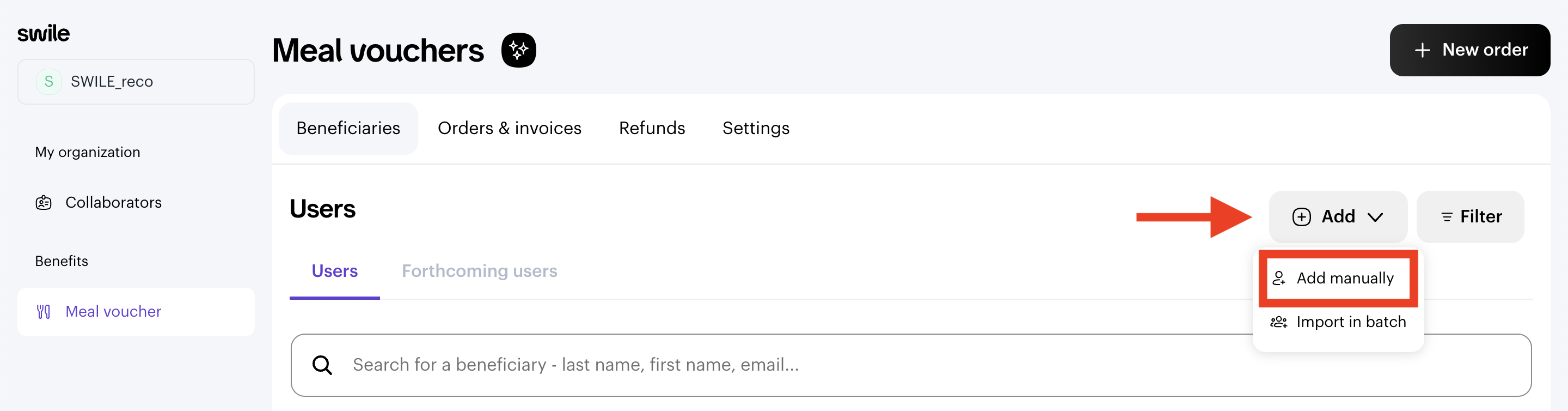Viewport: 1568px width, 411px height.
Task: Go to the Settings tab
Action: click(755, 128)
